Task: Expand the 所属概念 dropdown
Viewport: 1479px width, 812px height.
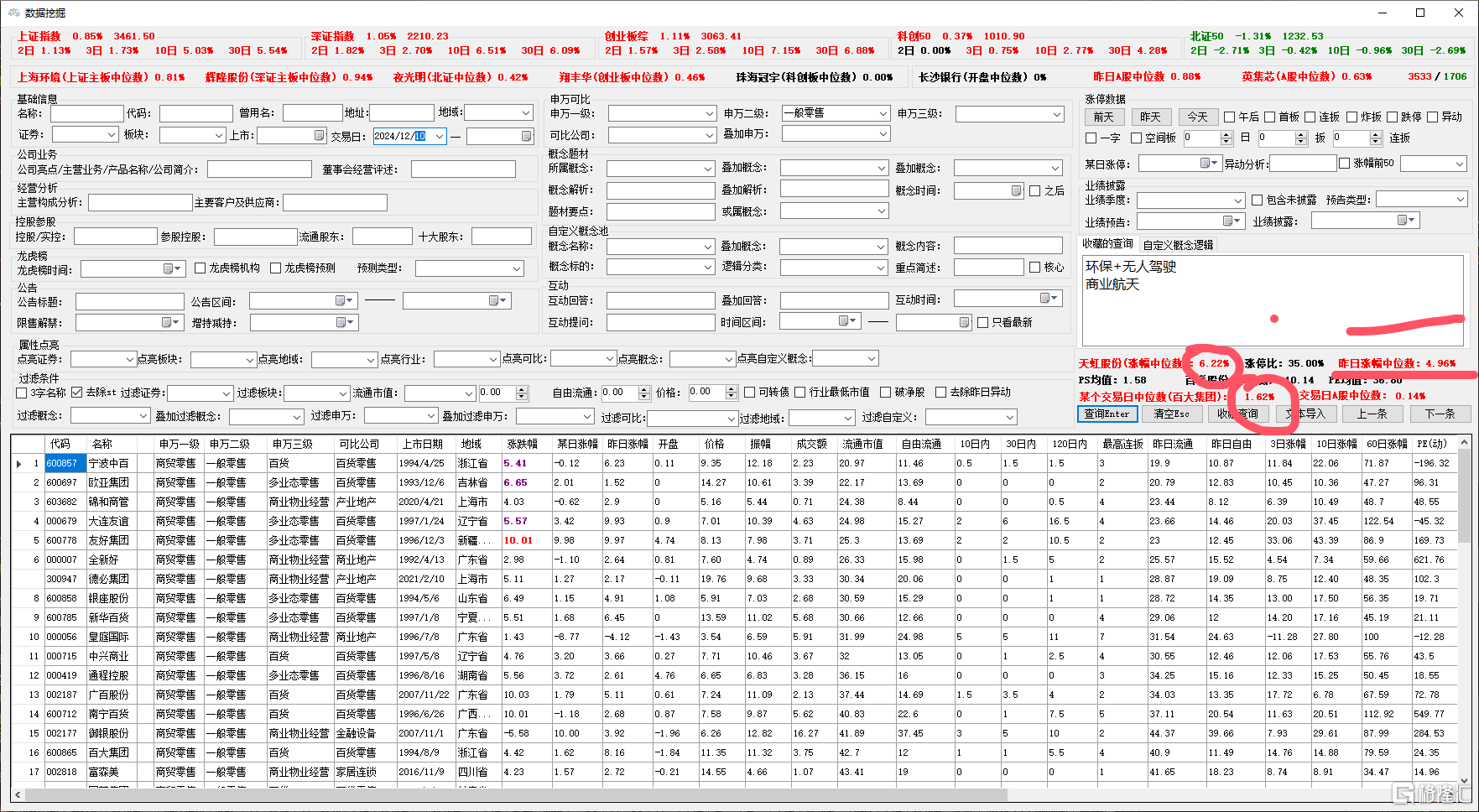Action: click(708, 169)
